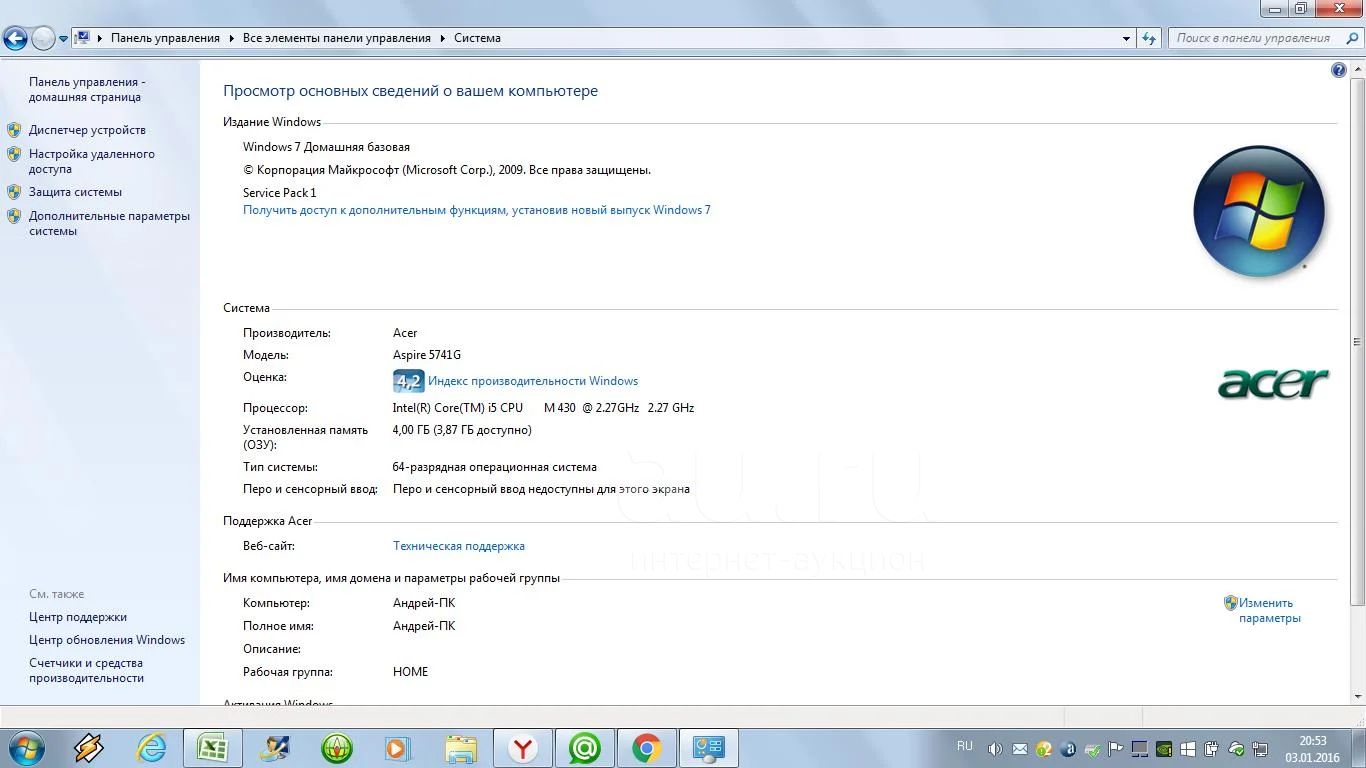This screenshot has height=768, width=1366.
Task: Switch to Excel in the taskbar
Action: tap(212, 748)
